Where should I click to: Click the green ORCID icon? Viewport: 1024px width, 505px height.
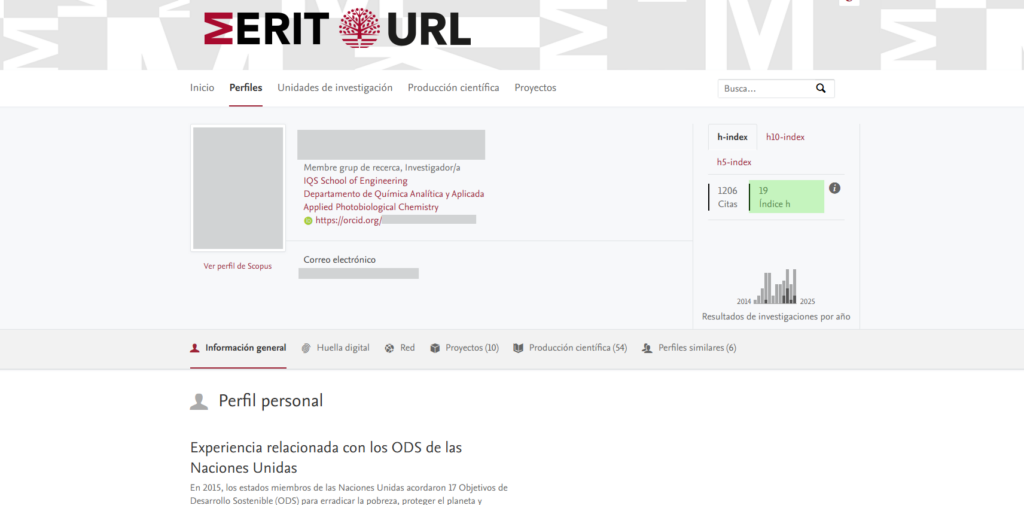click(x=308, y=220)
